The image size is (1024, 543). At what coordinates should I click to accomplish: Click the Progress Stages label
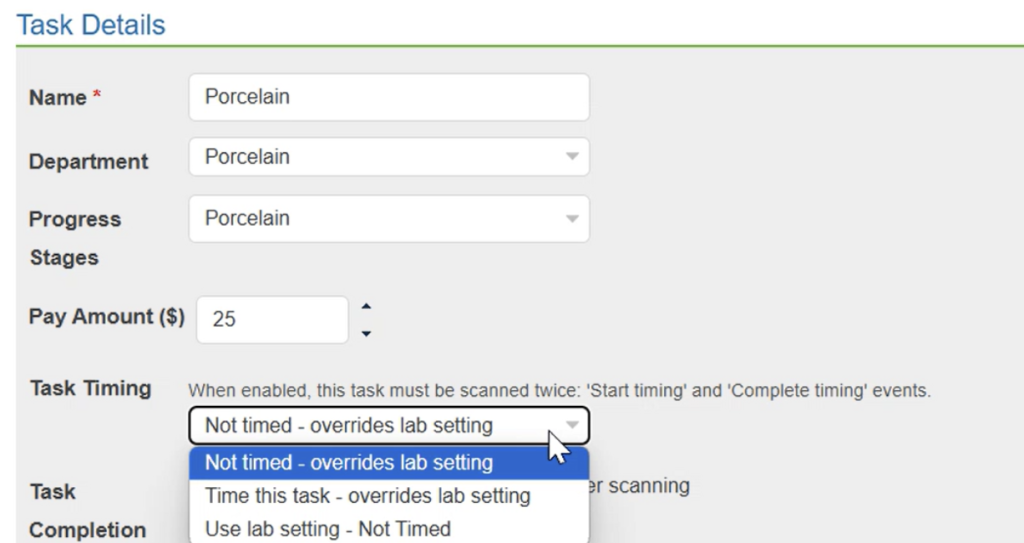click(75, 238)
